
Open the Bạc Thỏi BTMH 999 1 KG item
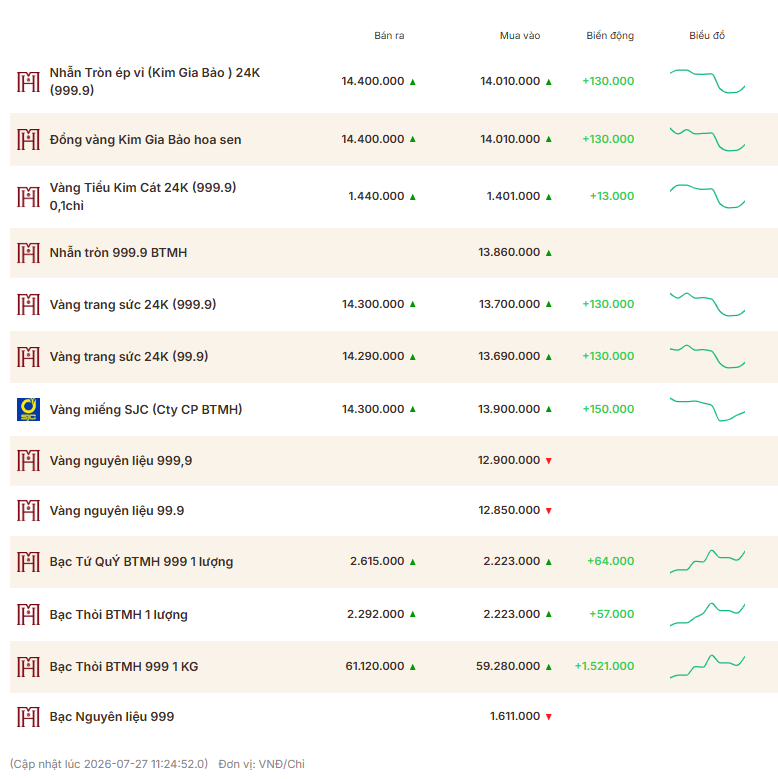[124, 667]
